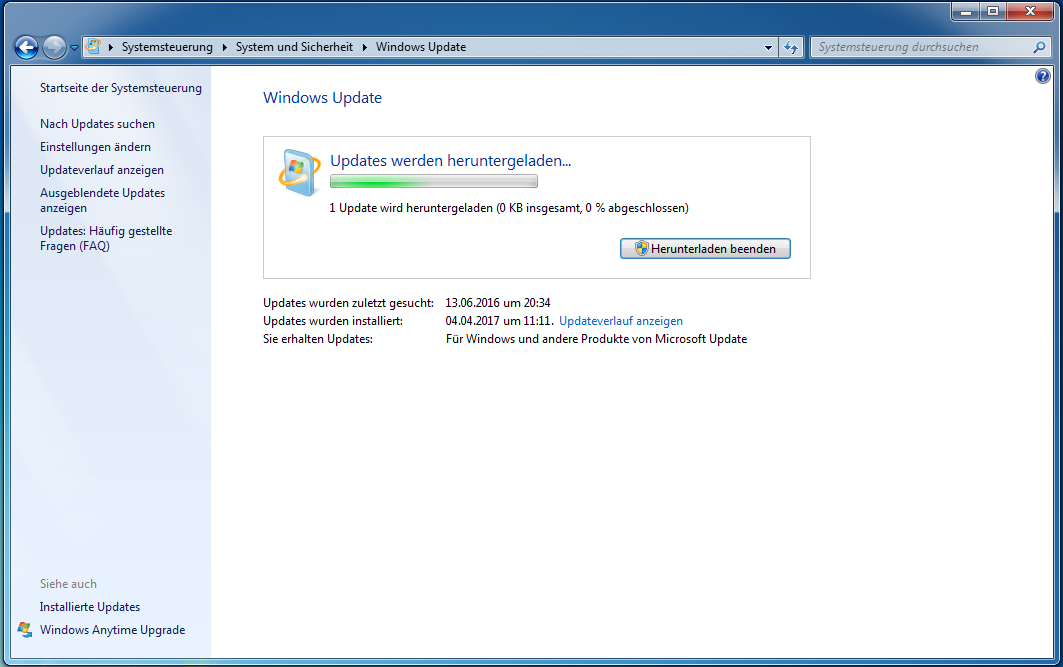Open address bar history dropdown
The height and width of the screenshot is (667, 1063).
(x=768, y=47)
